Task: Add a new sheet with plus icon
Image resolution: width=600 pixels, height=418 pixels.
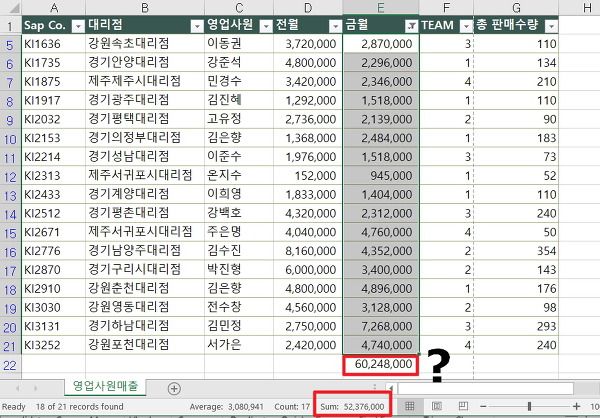Action: [x=174, y=389]
